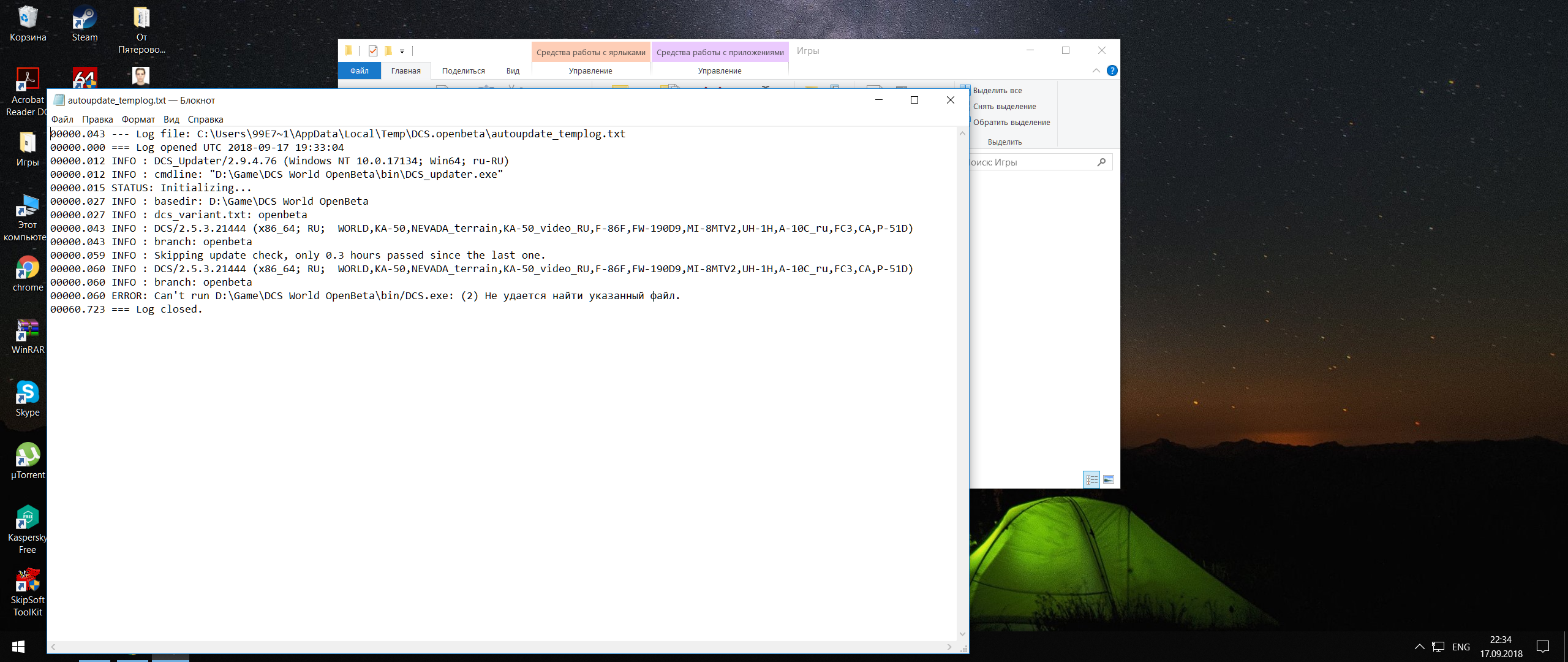Switch Explorer to large thumbnails view icon

click(1109, 479)
